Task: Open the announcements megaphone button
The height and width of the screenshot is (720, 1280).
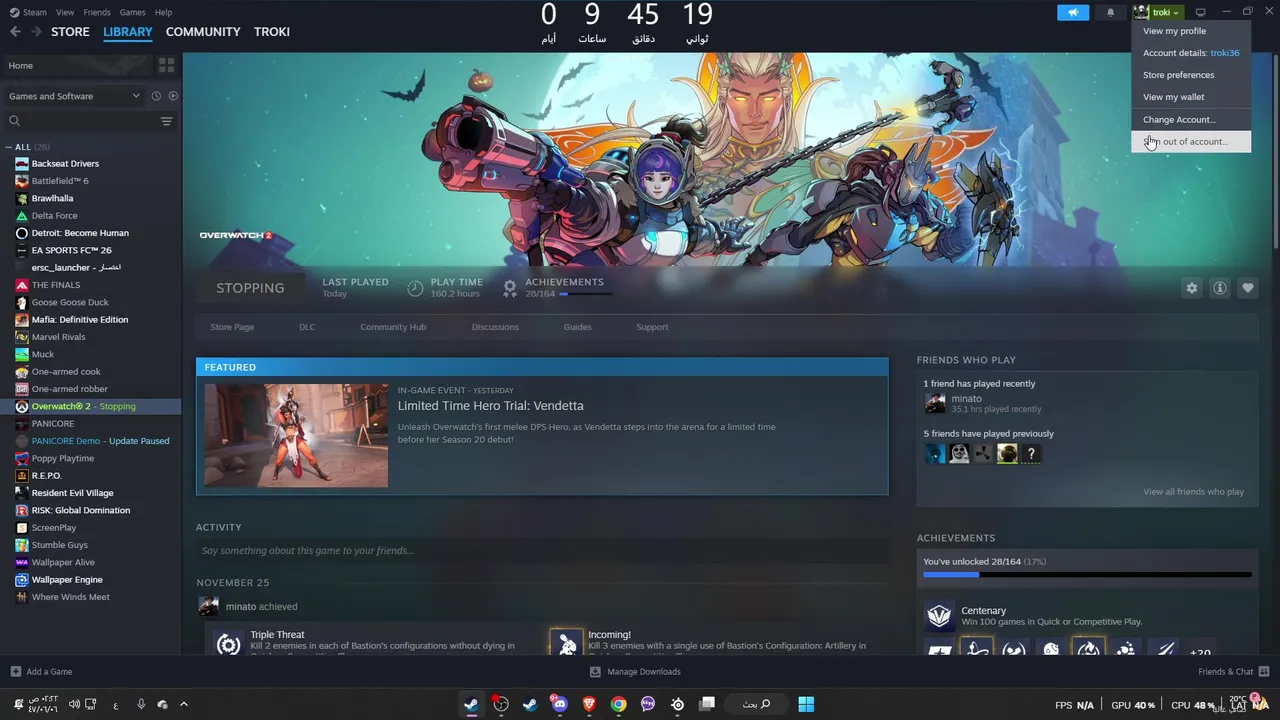Action: click(1073, 12)
